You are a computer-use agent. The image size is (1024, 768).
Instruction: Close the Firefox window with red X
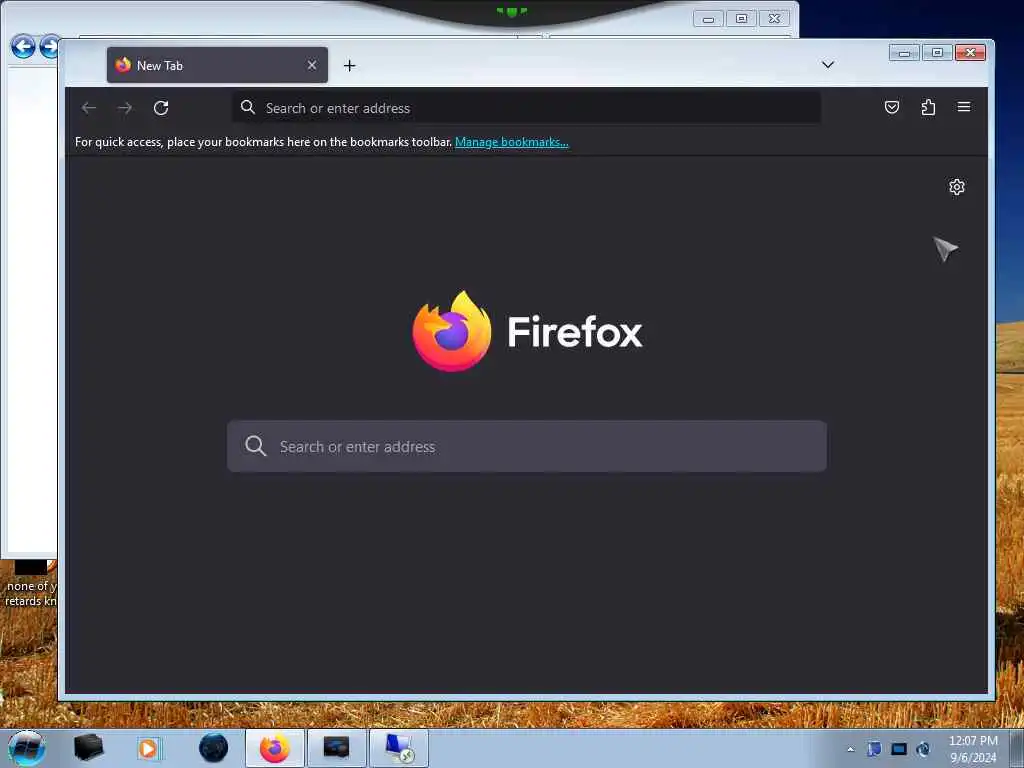click(970, 52)
